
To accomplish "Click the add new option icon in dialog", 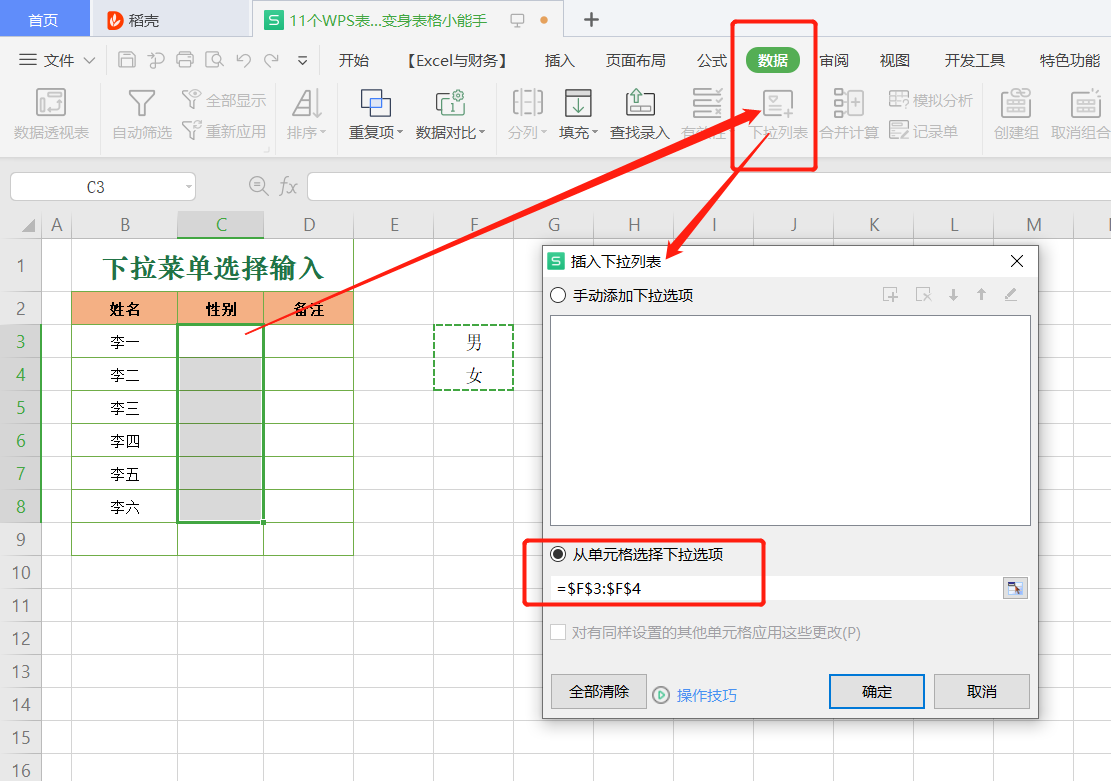I will 891,295.
